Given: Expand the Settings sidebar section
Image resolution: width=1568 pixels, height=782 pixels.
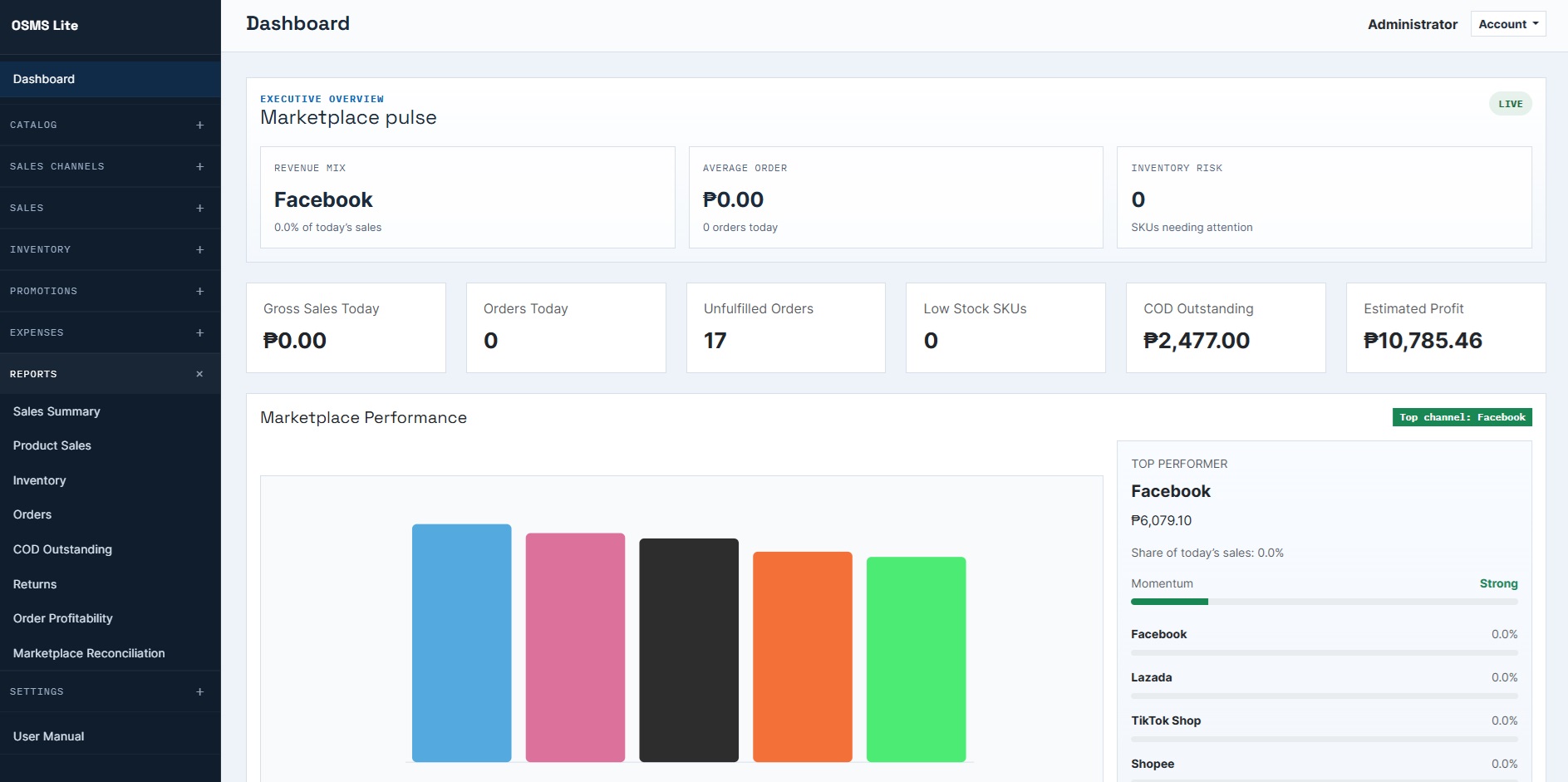Looking at the screenshot, I should (110, 691).
